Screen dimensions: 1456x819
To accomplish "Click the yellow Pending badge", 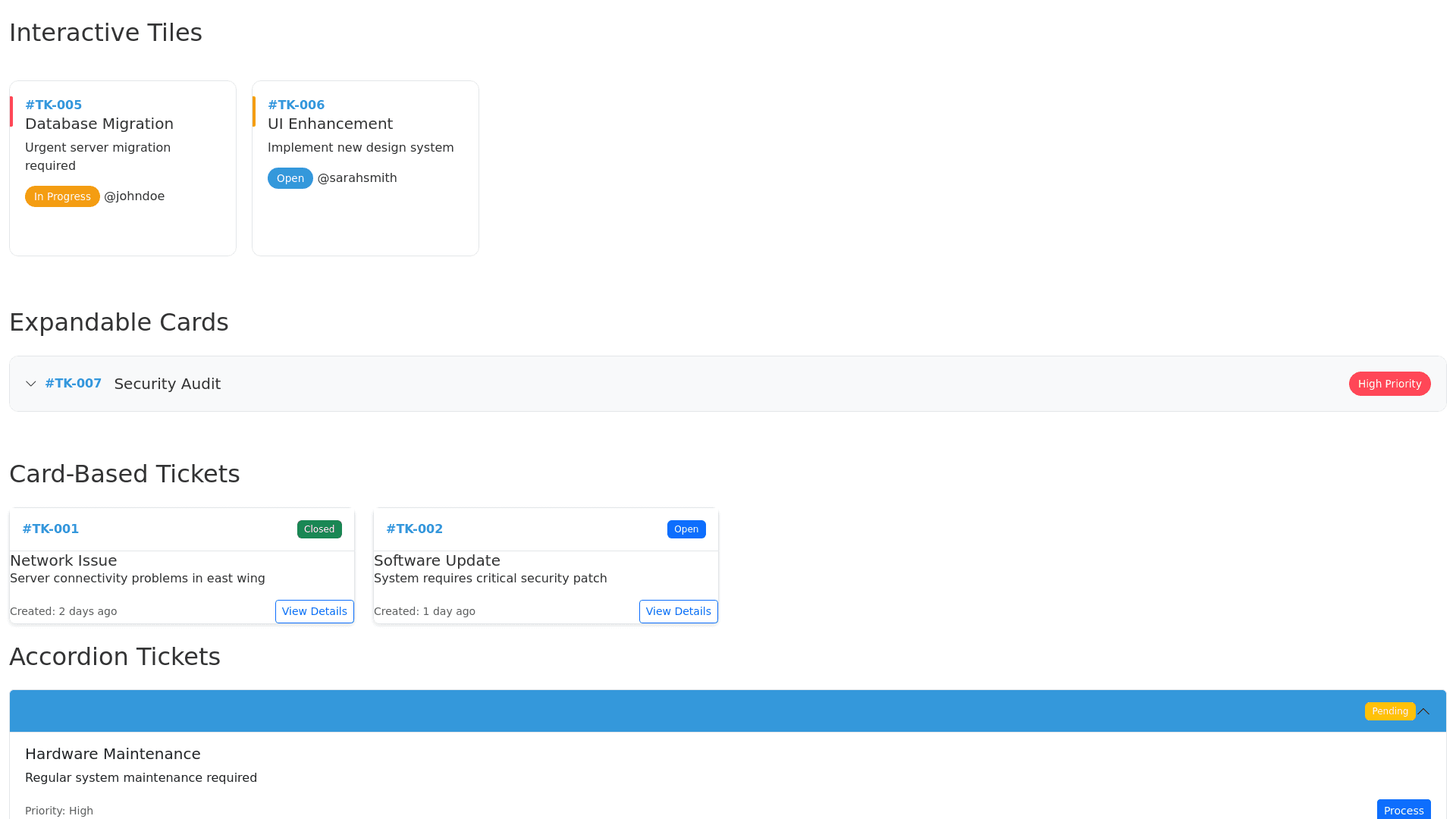I will pyautogui.click(x=1389, y=711).
